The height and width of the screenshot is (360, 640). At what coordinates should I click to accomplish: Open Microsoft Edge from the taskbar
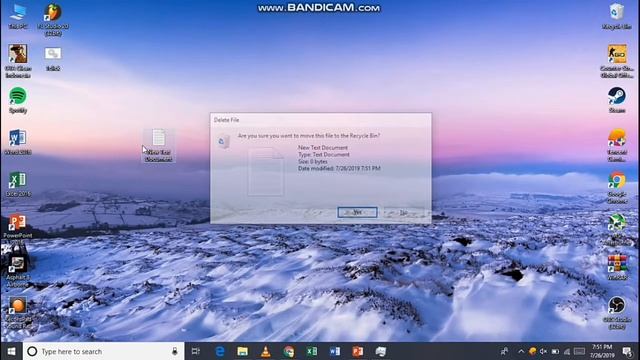coord(220,351)
